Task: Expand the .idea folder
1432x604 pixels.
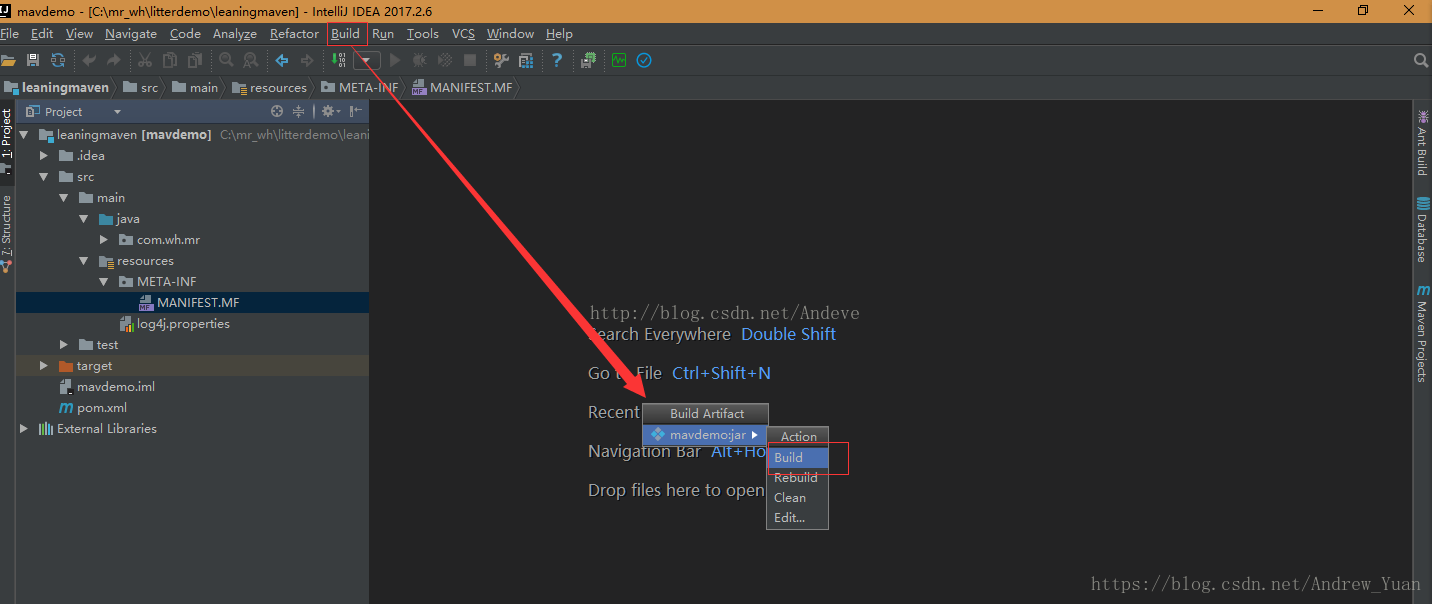Action: 43,155
